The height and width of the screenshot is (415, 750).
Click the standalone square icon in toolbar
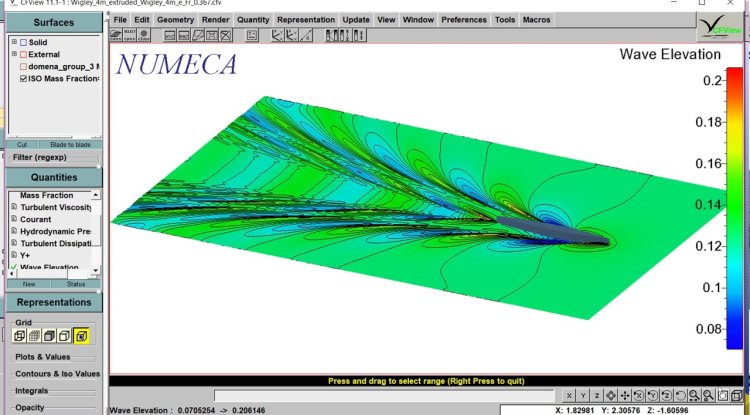click(x=252, y=35)
